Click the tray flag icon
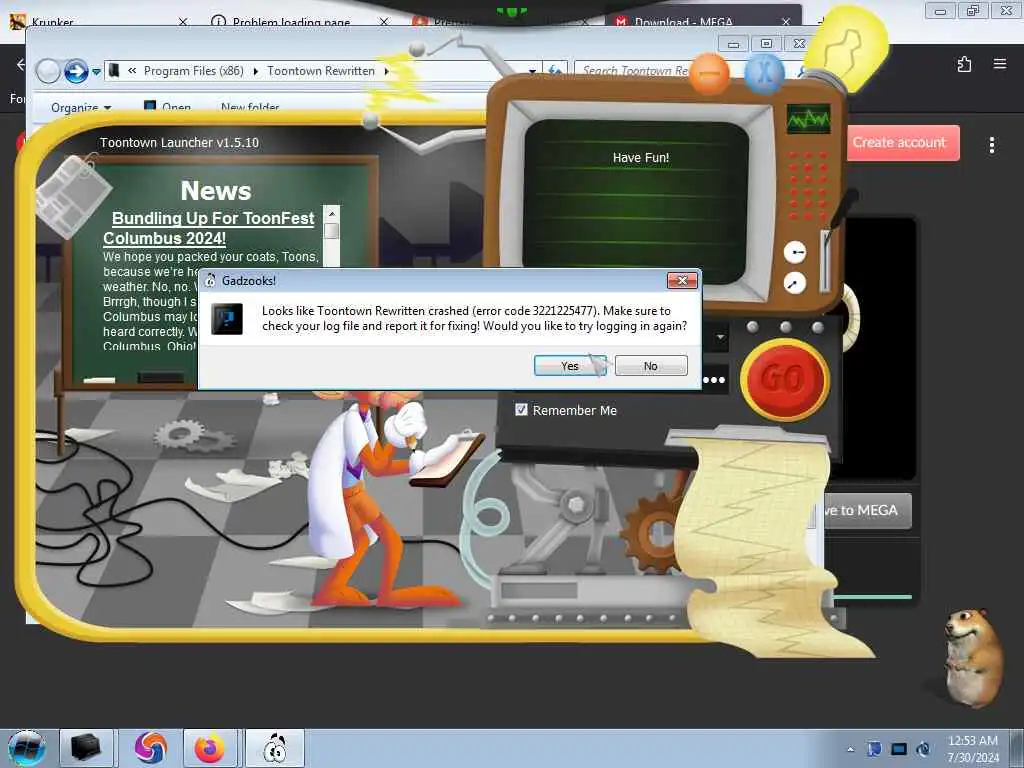Viewport: 1024px width, 768px height. point(874,749)
